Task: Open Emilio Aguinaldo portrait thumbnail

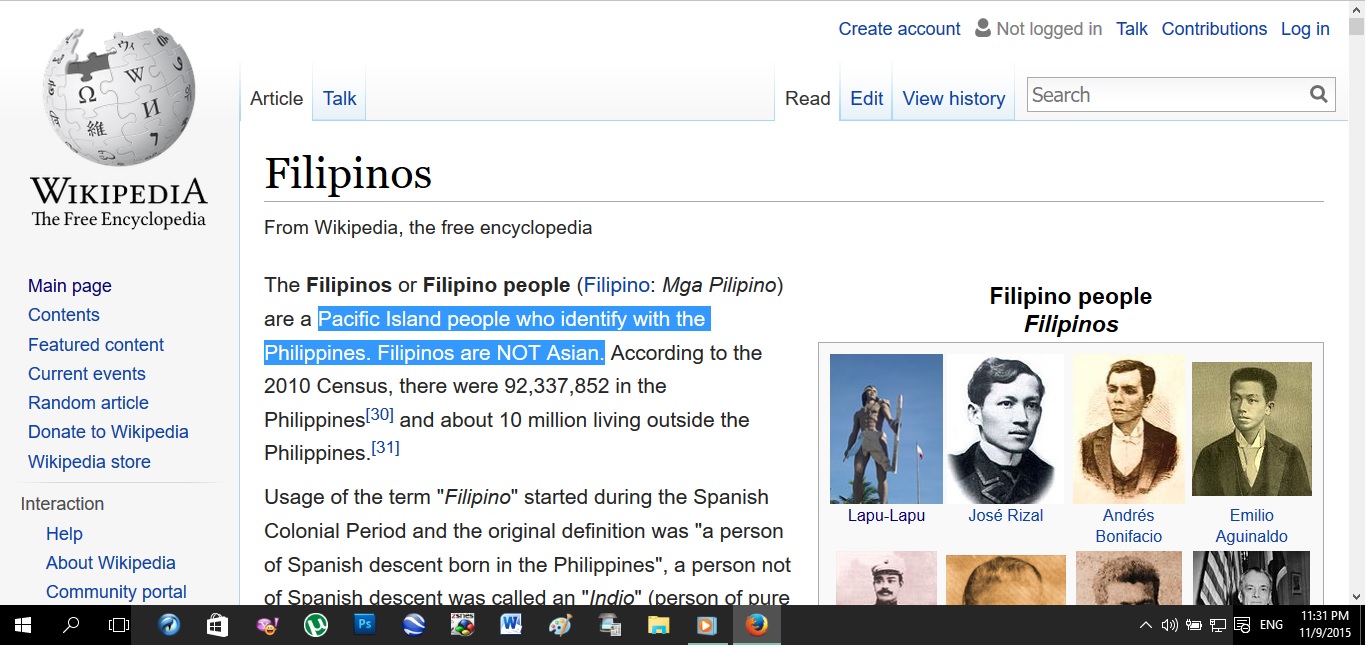Action: click(1252, 429)
